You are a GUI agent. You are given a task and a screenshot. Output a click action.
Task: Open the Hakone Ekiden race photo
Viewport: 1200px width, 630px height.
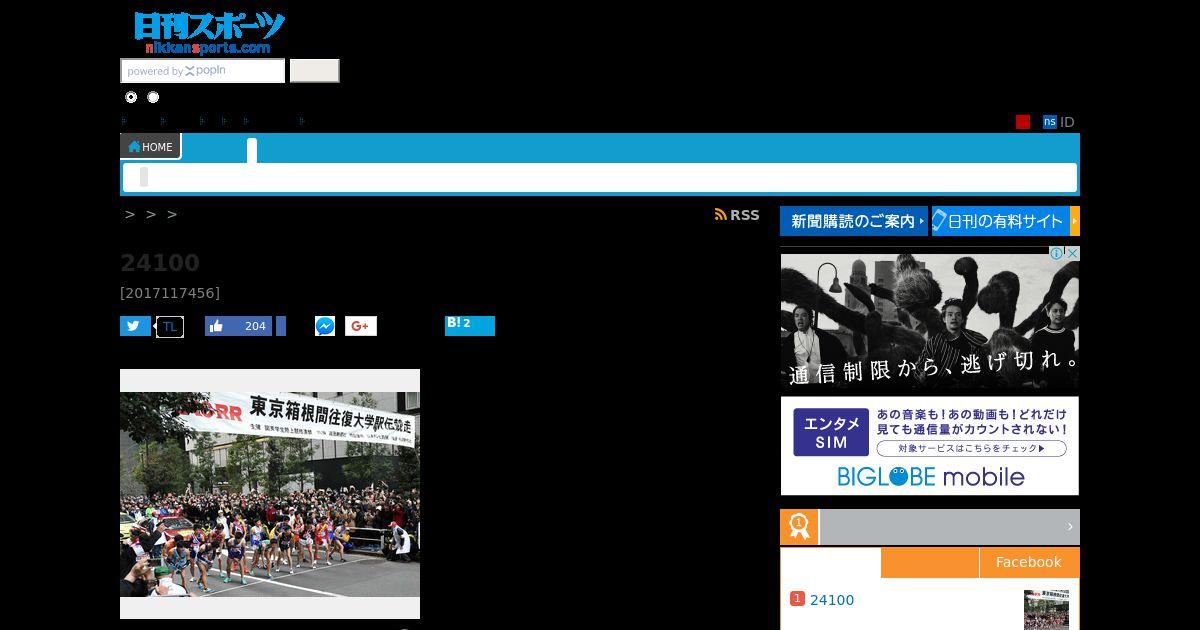(270, 494)
